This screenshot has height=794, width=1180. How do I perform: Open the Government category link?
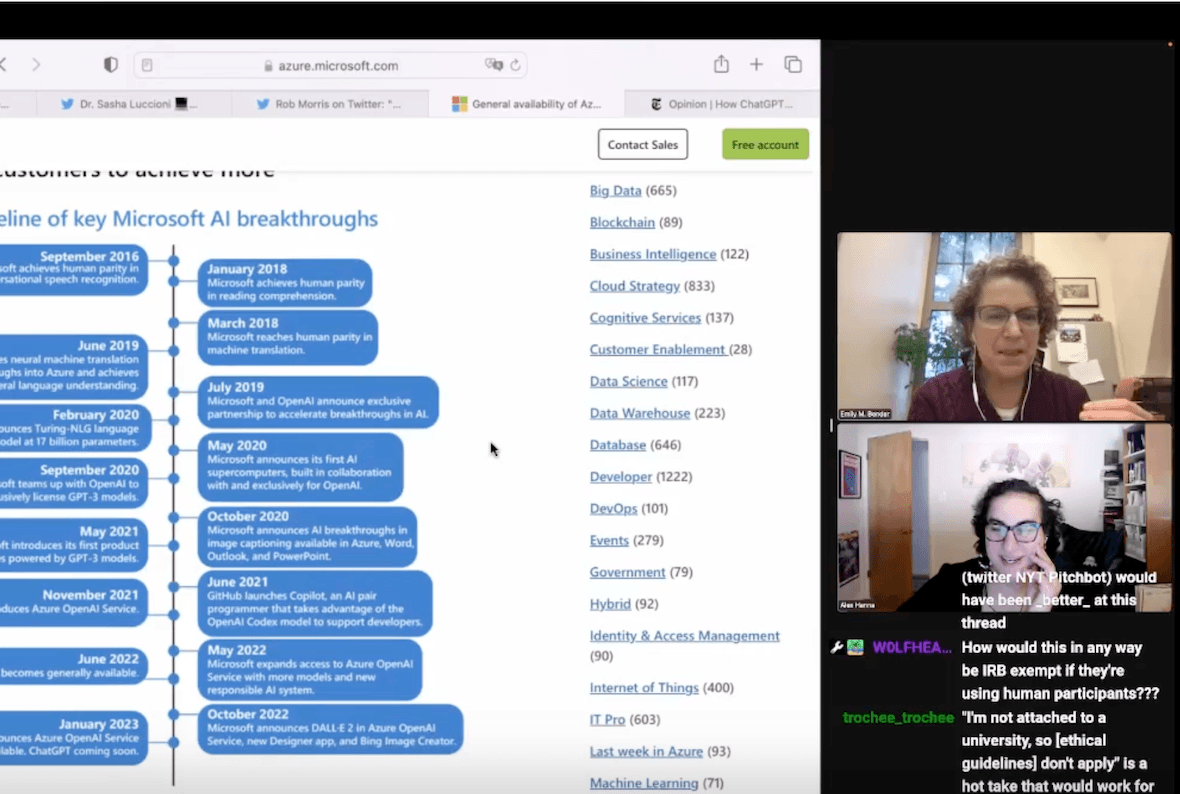628,572
